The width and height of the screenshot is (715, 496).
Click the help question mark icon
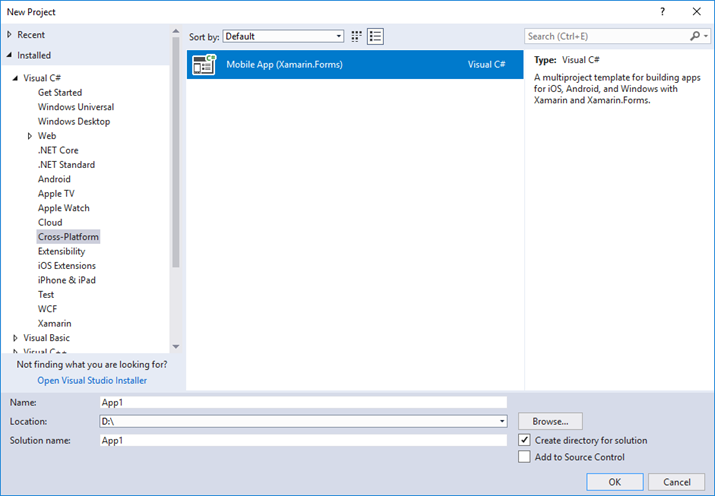pos(663,11)
